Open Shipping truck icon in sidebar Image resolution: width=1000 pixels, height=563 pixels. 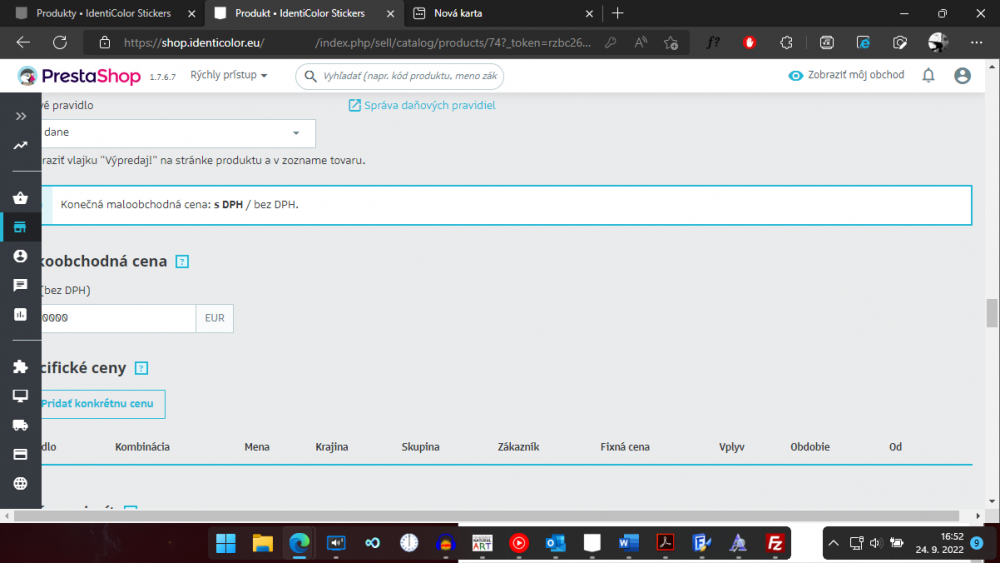coord(20,425)
